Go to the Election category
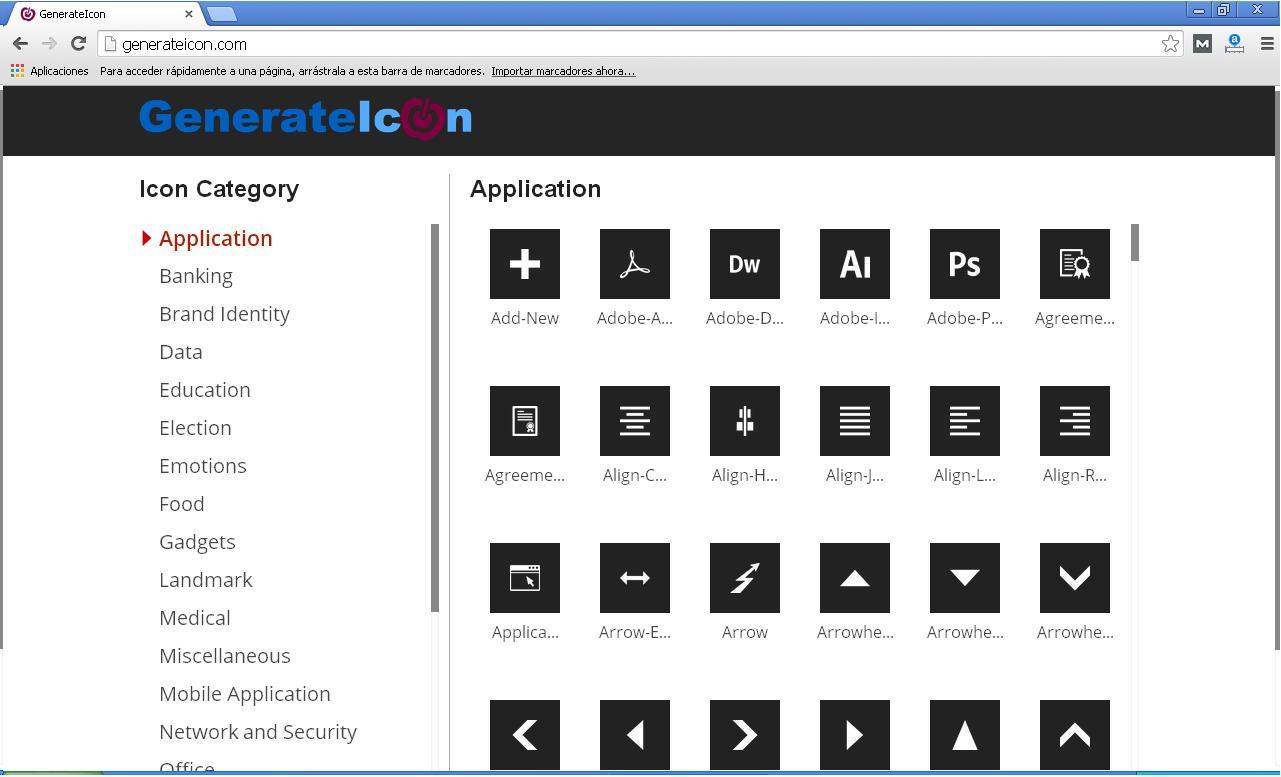The height and width of the screenshot is (777, 1281). (x=195, y=428)
